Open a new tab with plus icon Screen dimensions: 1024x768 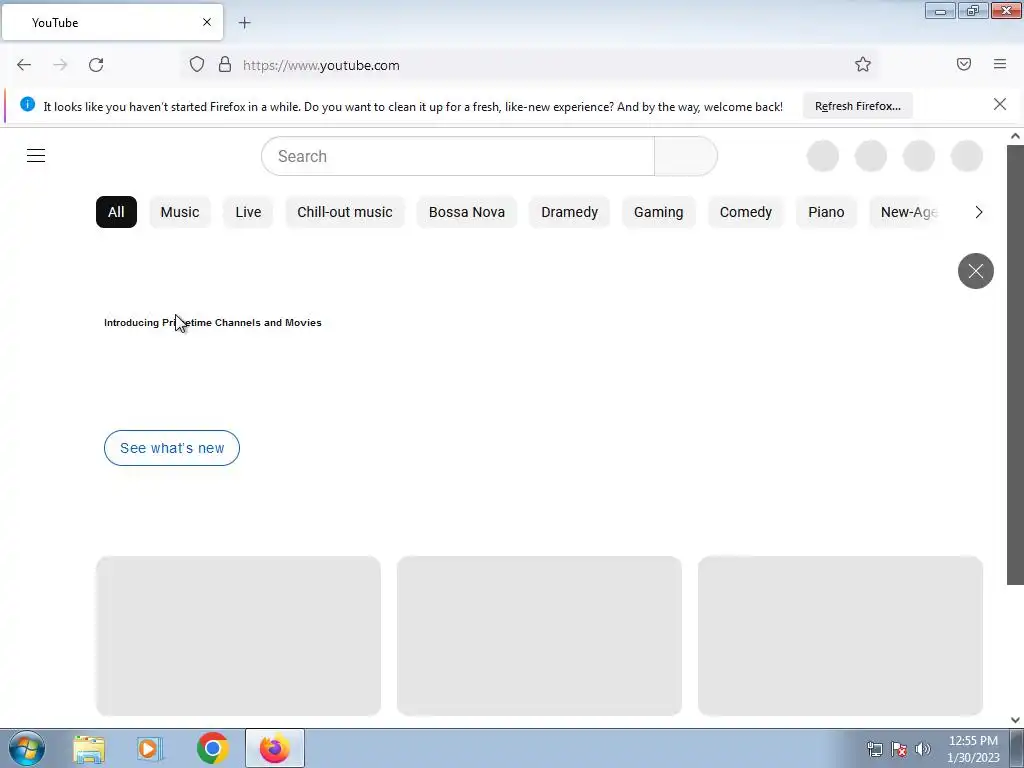pos(244,23)
